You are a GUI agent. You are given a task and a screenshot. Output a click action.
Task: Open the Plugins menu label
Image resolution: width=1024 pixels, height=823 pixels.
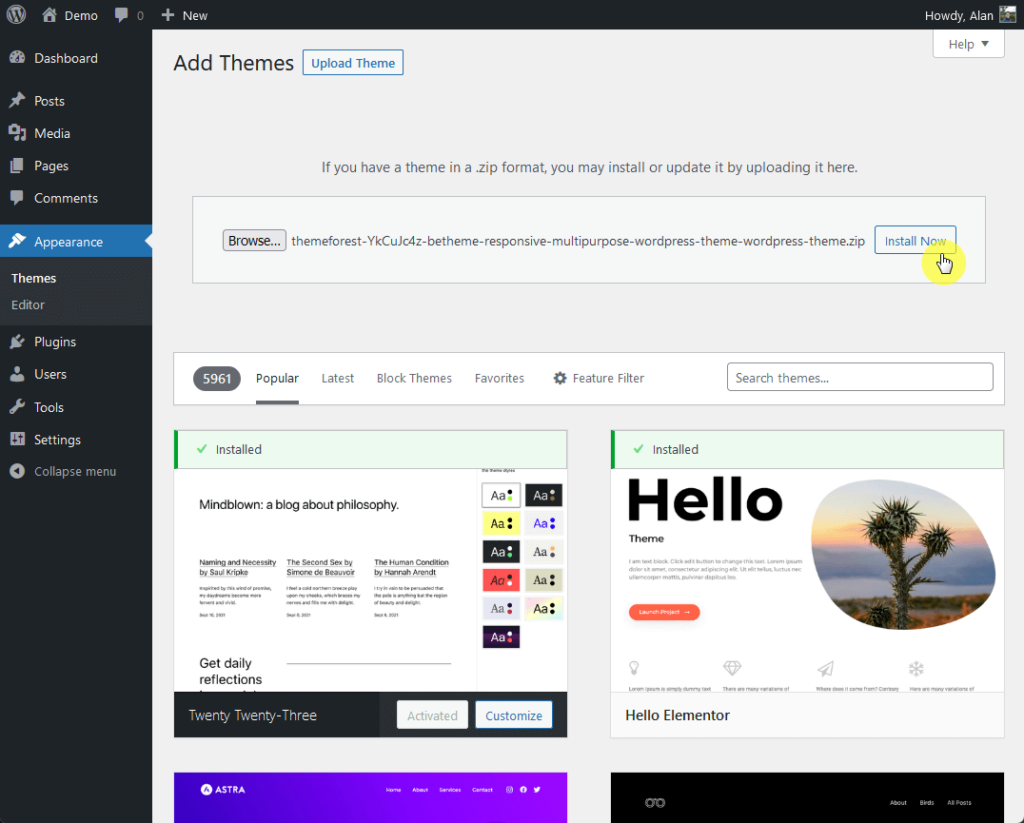(55, 342)
